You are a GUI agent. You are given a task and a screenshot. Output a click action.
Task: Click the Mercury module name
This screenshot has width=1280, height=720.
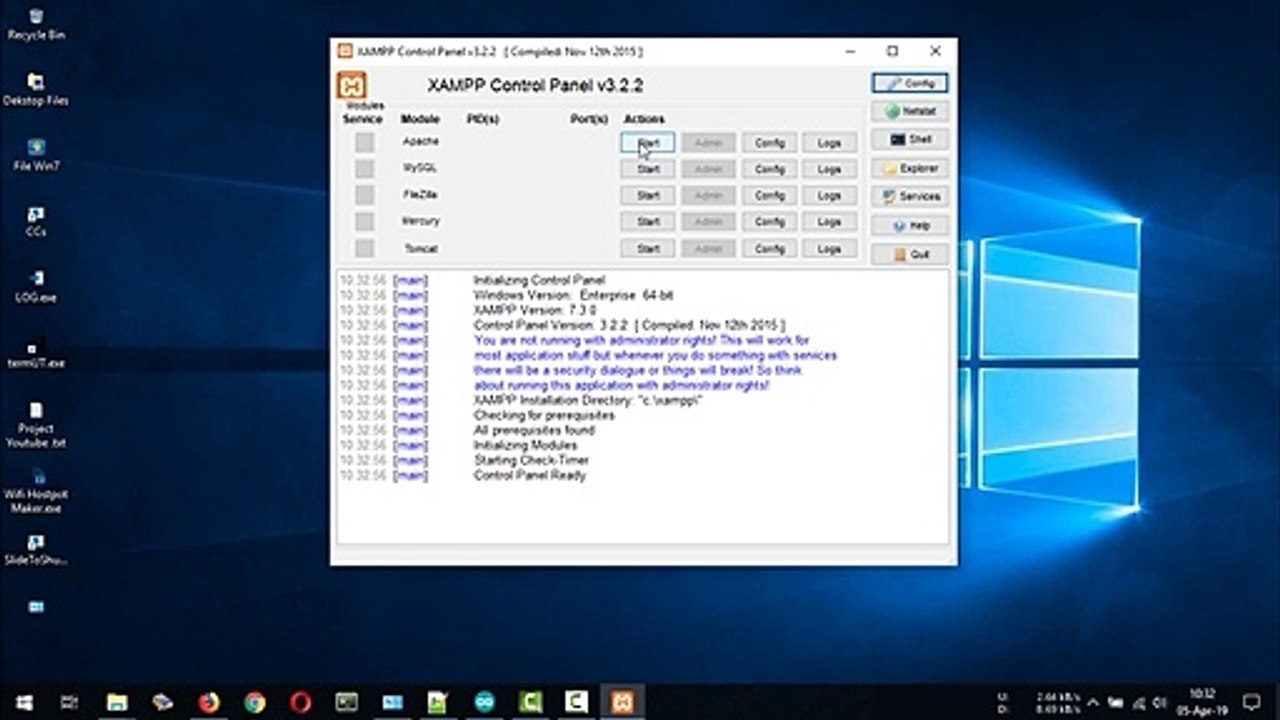click(x=421, y=221)
